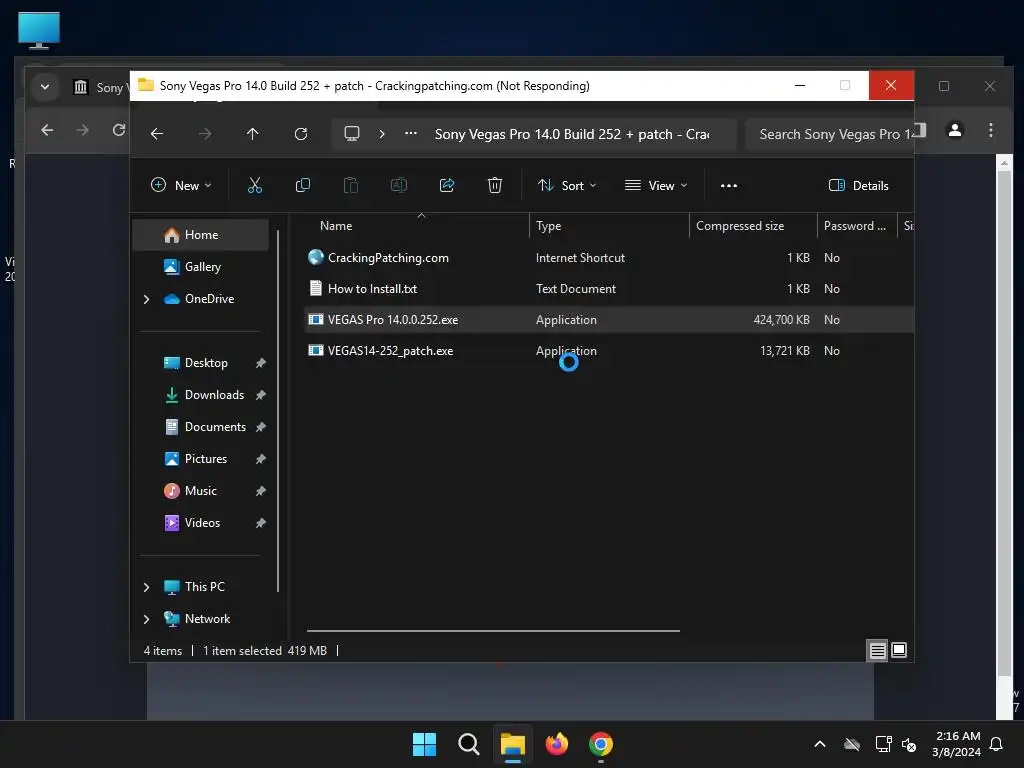The image size is (1024, 768).
Task: Click the address bar chevron after PC icon
Action: tap(382, 134)
